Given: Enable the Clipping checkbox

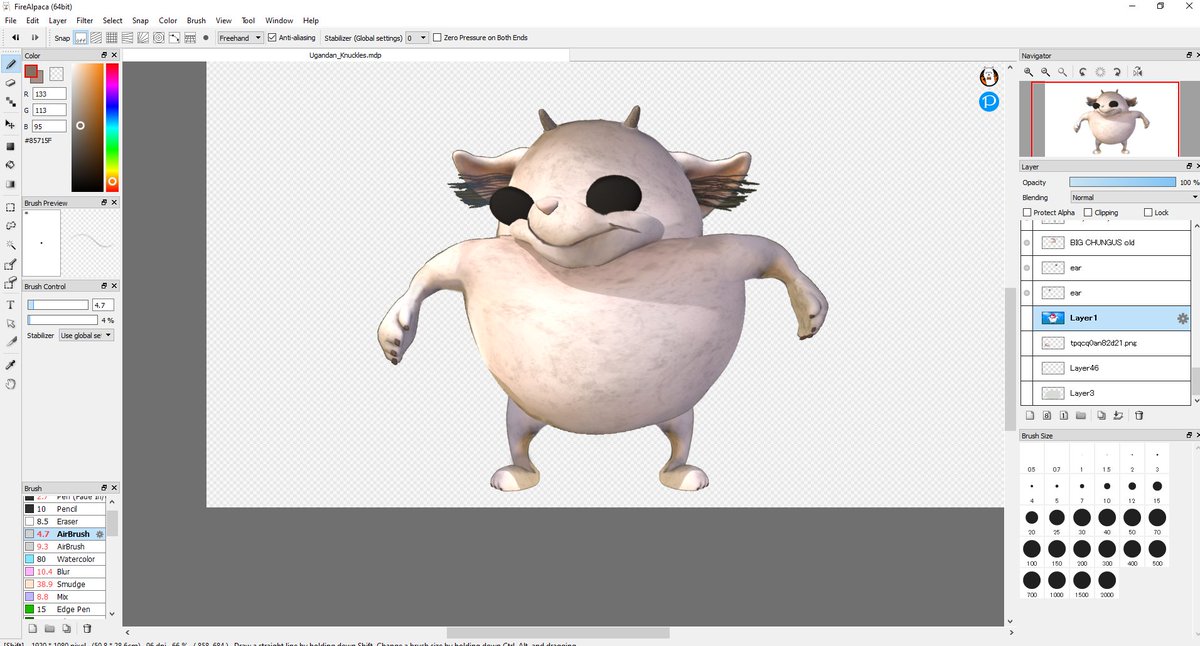Looking at the screenshot, I should coord(1087,213).
